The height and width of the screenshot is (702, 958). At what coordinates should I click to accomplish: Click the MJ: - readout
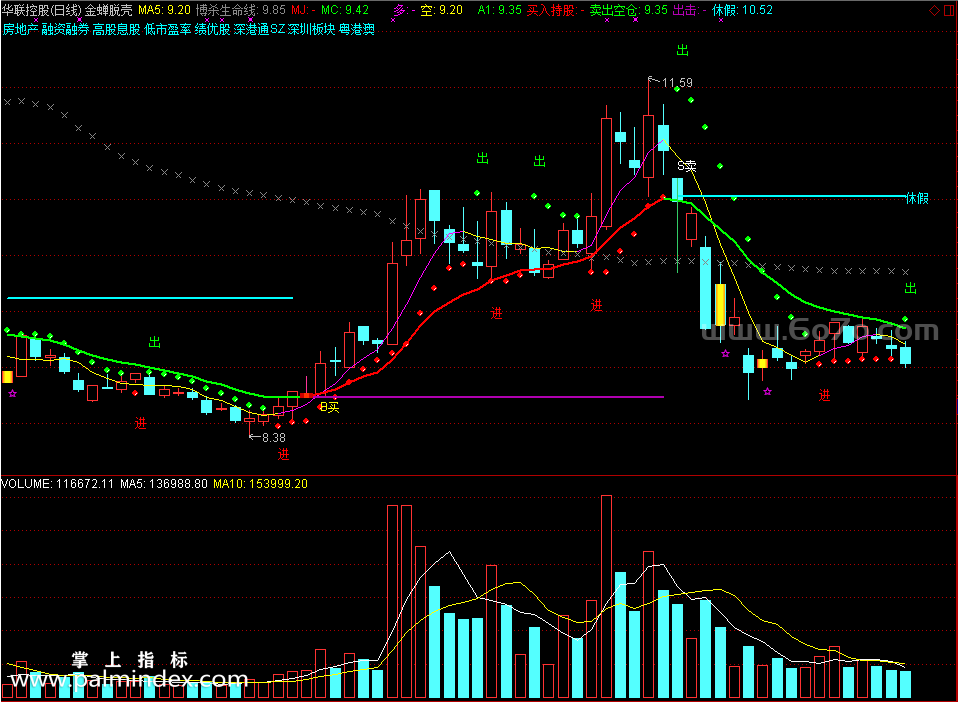tap(303, 10)
